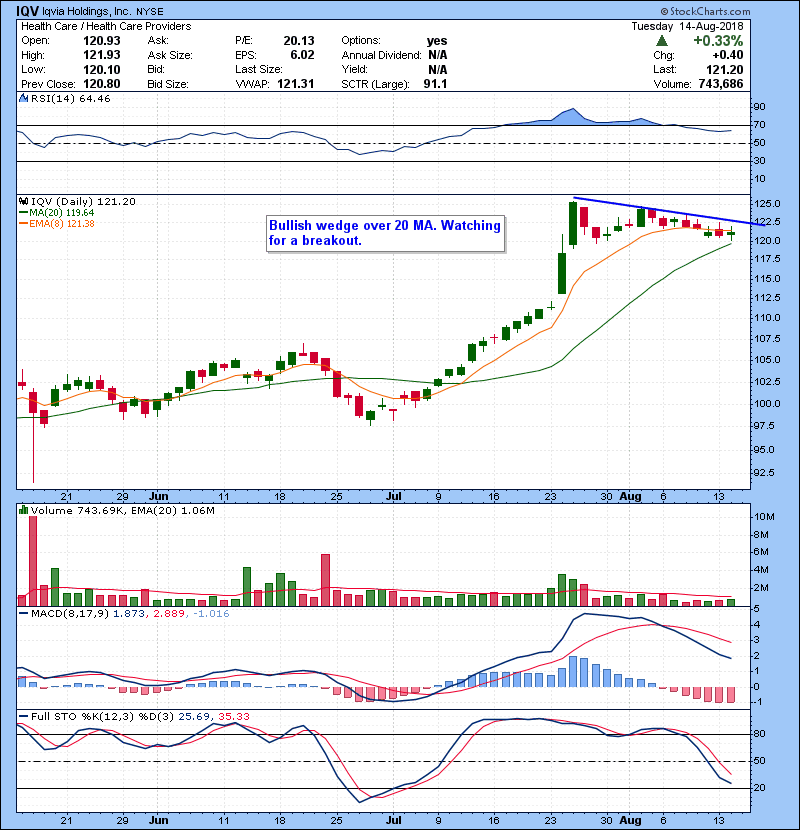Click the tallest red volume bar in May
The image size is (800, 830).
coord(33,561)
